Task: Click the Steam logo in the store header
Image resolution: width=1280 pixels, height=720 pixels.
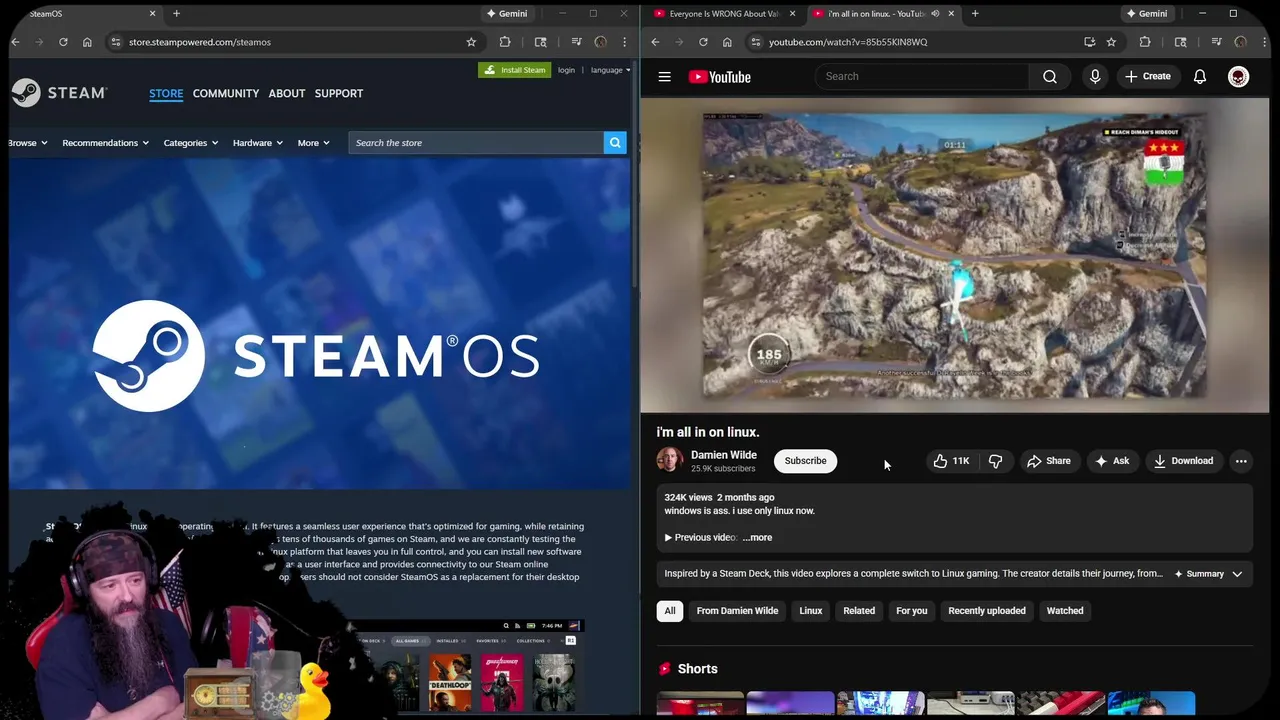Action: pos(59,93)
